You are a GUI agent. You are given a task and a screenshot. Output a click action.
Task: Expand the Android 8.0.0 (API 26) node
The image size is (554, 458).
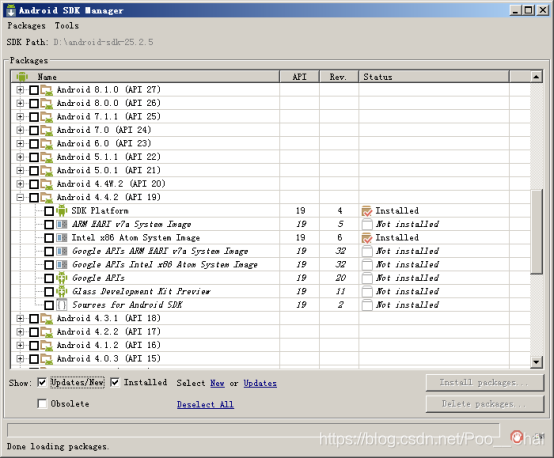click(x=20, y=103)
